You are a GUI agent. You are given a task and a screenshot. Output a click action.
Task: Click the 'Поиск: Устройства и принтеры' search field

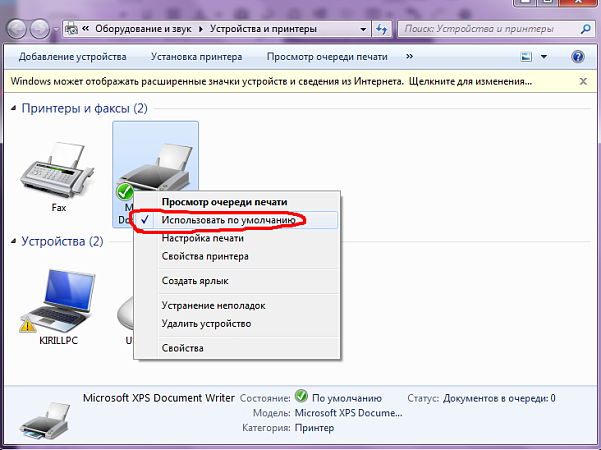point(489,29)
